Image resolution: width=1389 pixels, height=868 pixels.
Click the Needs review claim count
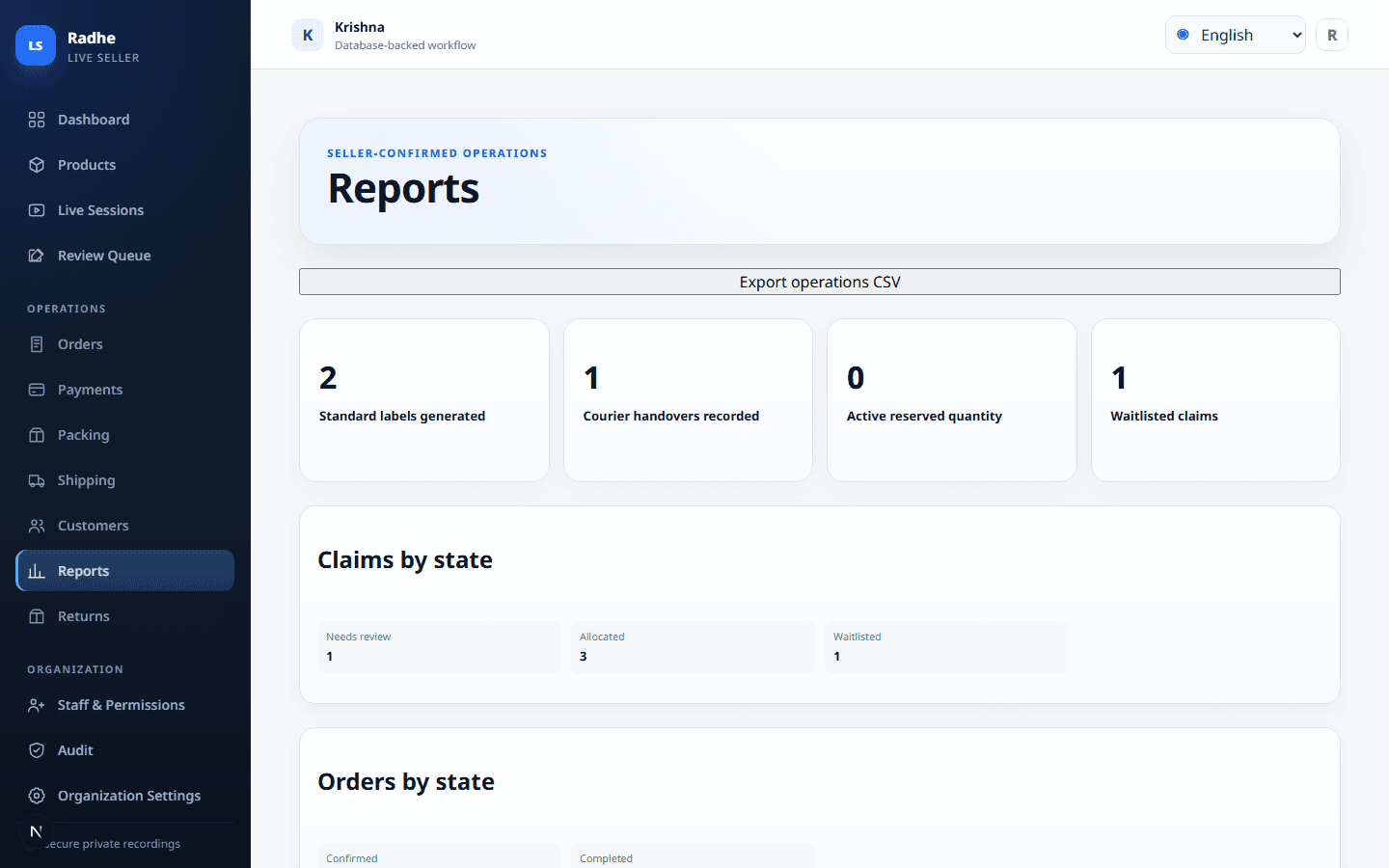[x=330, y=656]
